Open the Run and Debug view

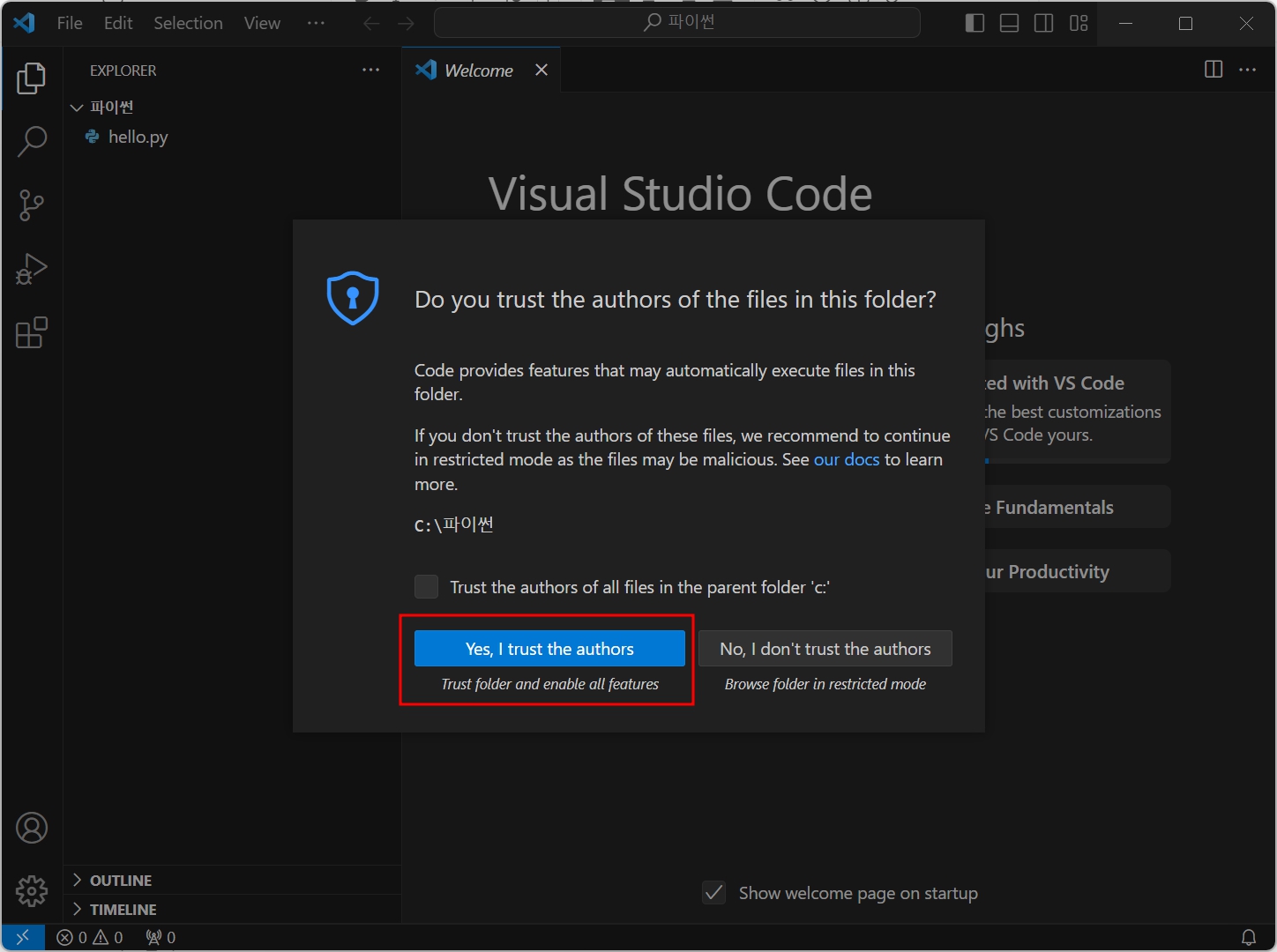[x=32, y=269]
